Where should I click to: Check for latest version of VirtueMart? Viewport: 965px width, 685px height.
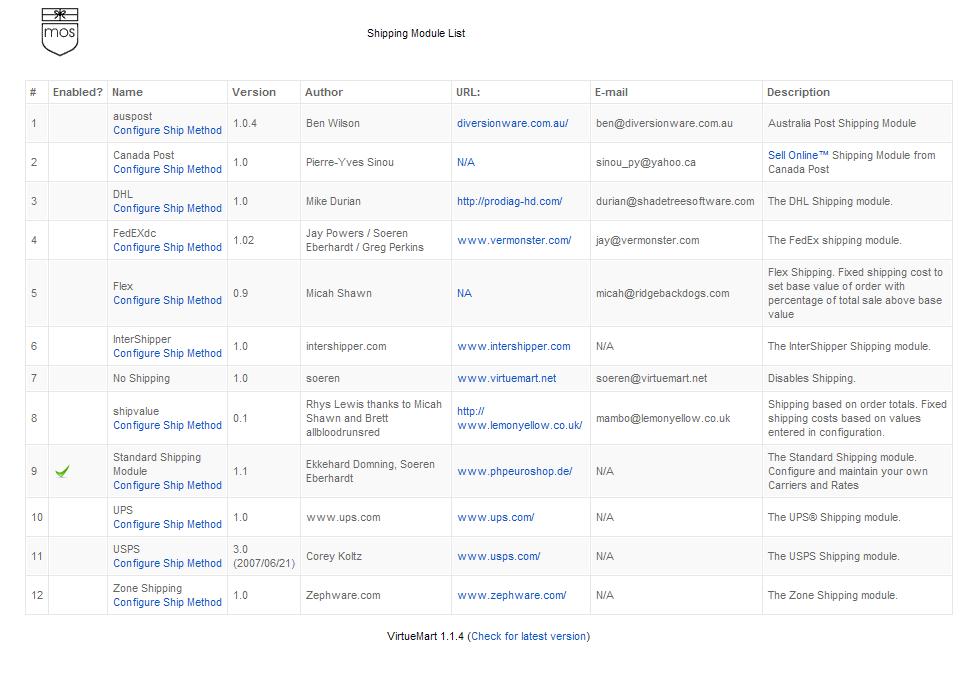coord(528,637)
